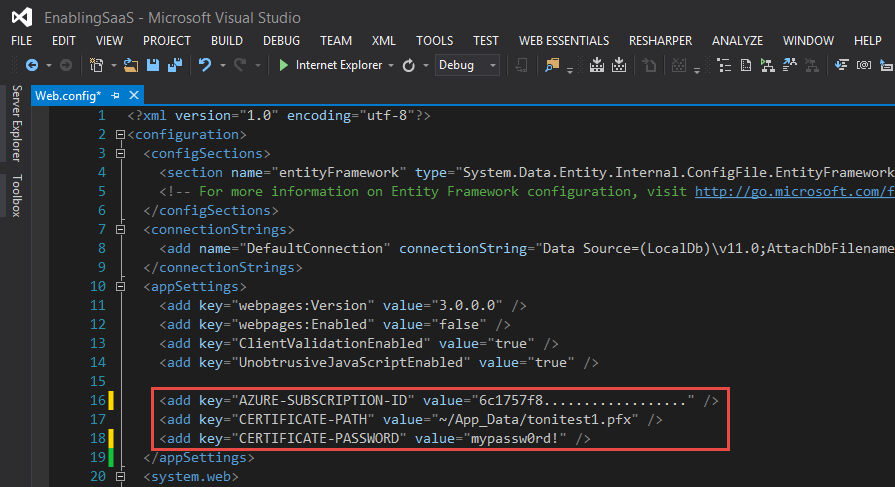Image resolution: width=895 pixels, height=487 pixels.
Task: Click the Save All icon
Action: tap(174, 65)
